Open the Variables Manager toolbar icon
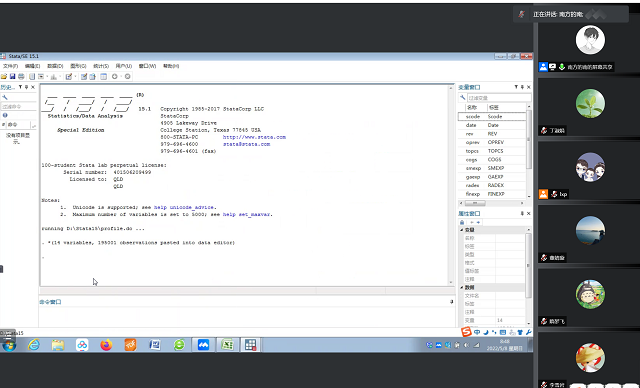The width and height of the screenshot is (640, 388). [103, 76]
